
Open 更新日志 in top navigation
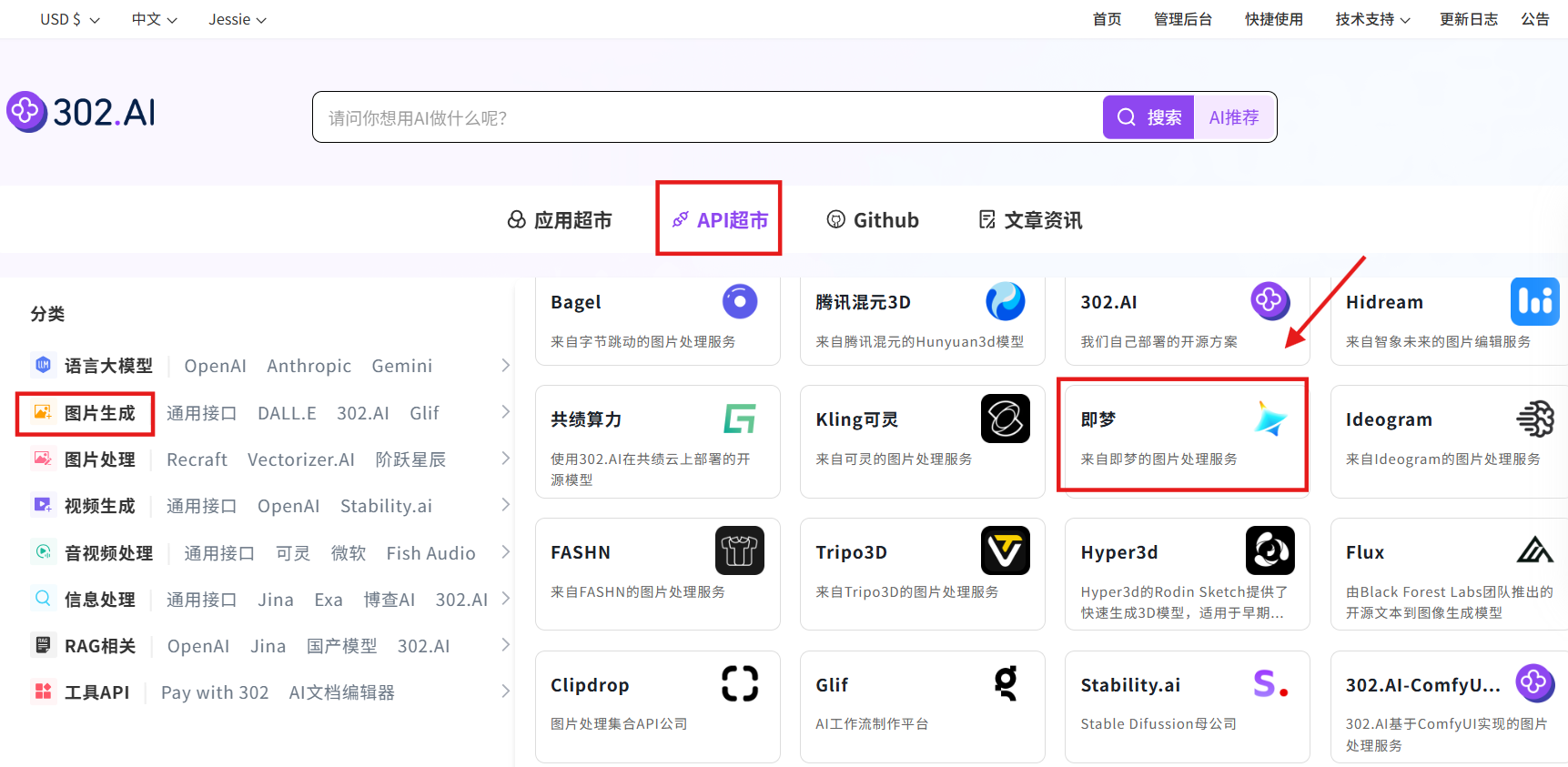pos(1469,19)
